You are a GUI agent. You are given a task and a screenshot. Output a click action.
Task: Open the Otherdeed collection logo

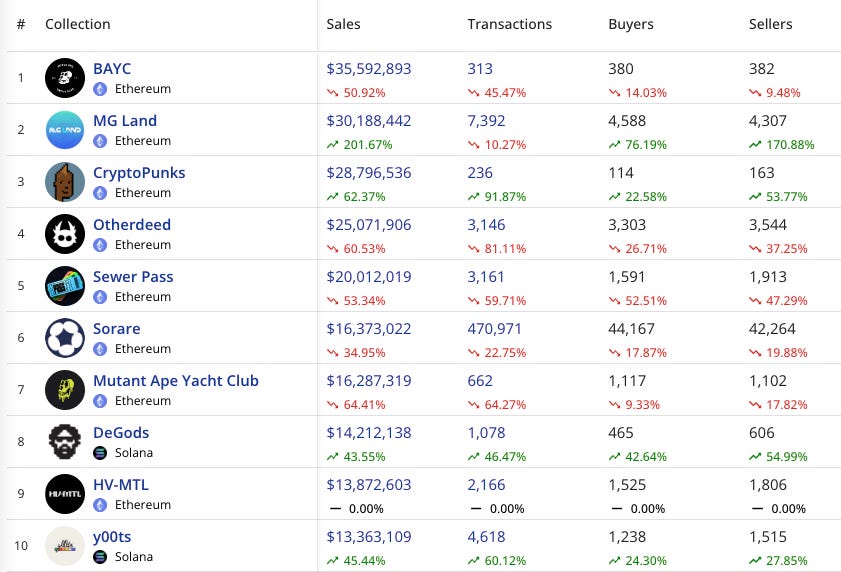pyautogui.click(x=65, y=234)
